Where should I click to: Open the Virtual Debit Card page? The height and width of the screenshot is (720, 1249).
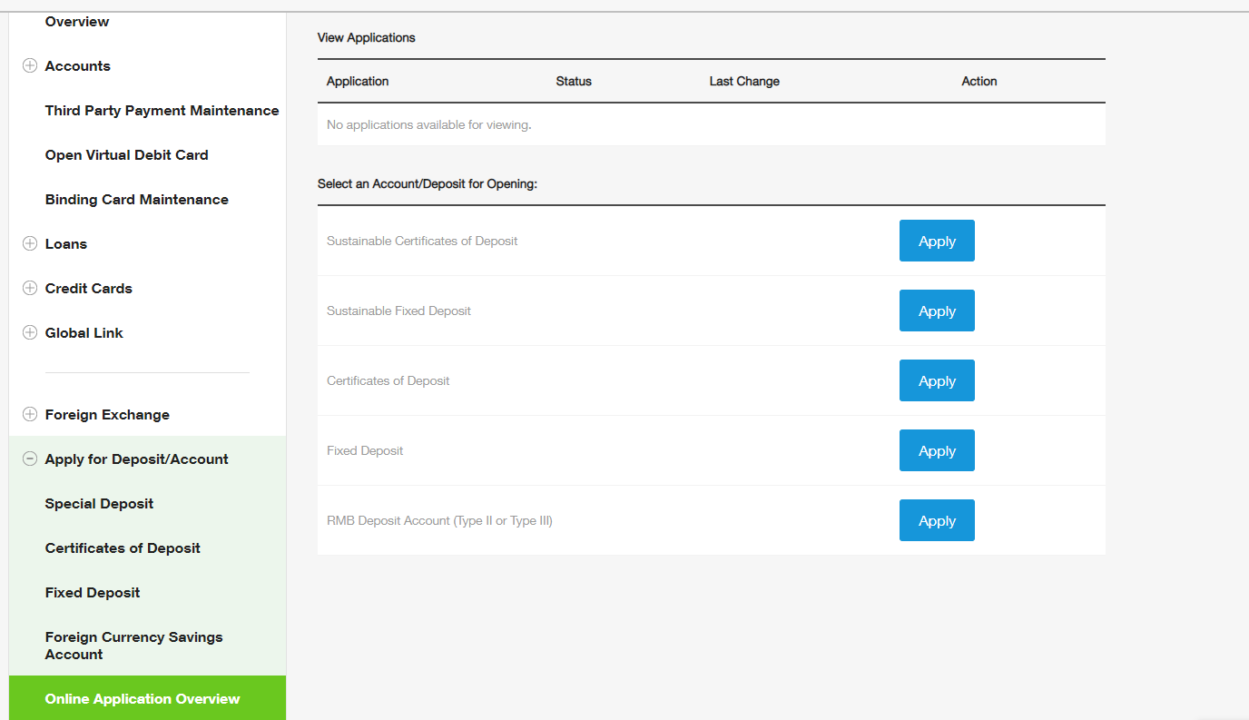click(126, 155)
